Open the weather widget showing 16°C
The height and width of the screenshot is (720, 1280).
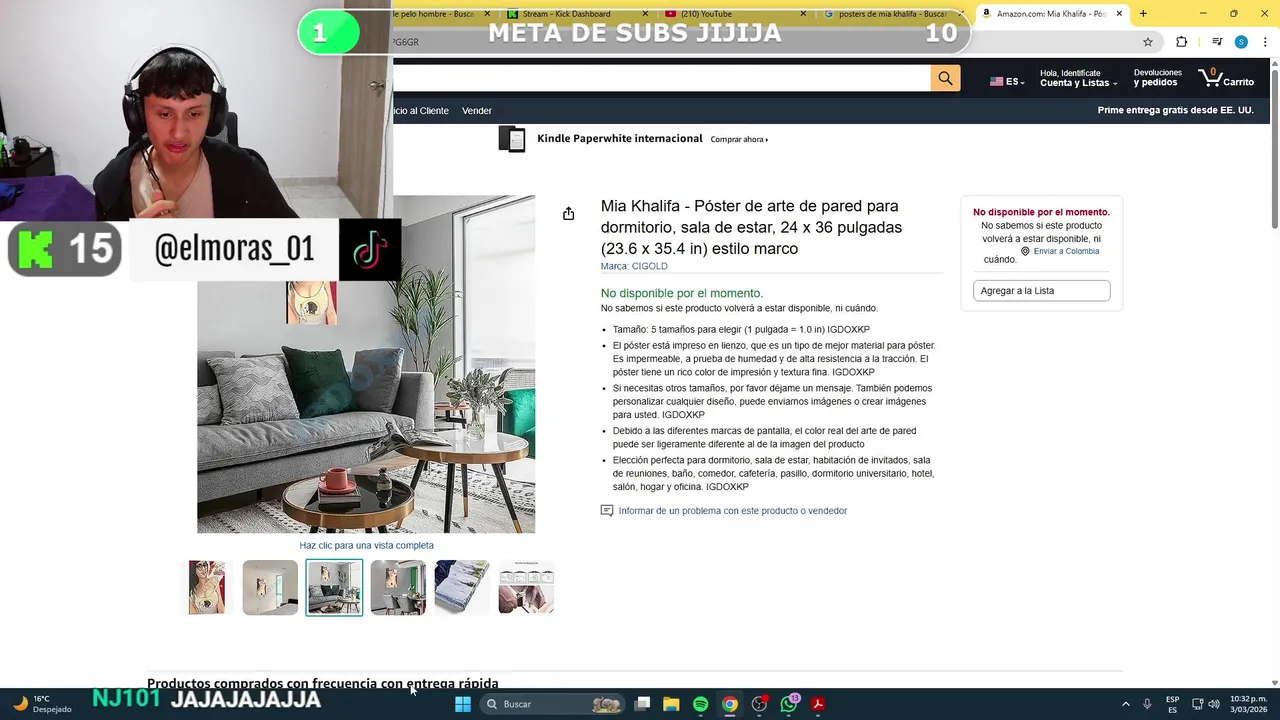[x=42, y=704]
